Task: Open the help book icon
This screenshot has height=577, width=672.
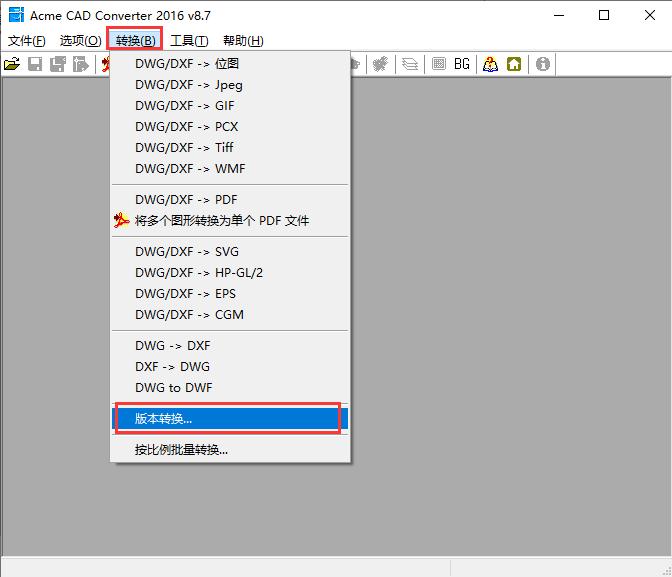Action: (490, 64)
